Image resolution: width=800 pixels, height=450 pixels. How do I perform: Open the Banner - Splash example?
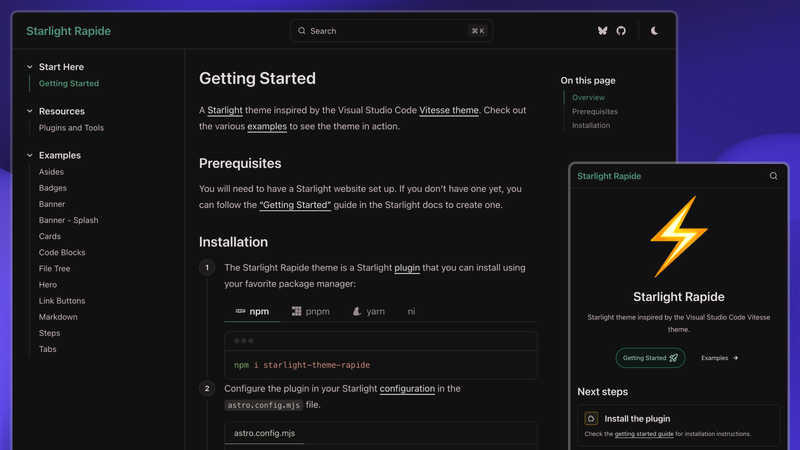68,220
